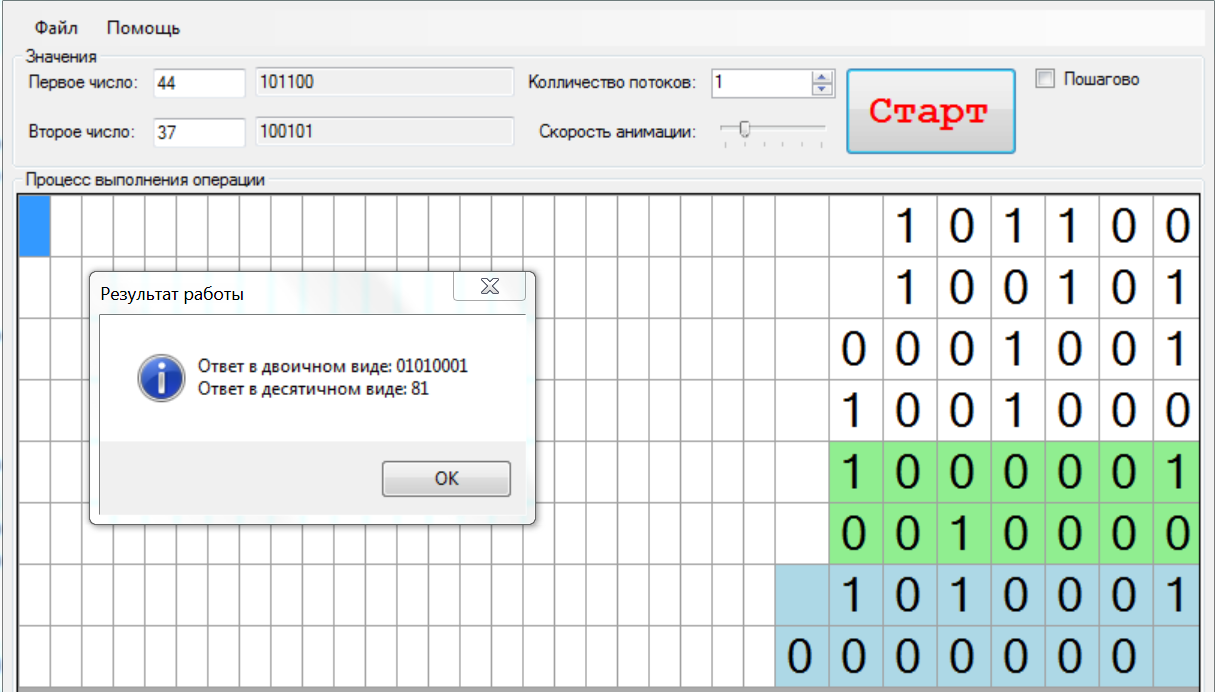
Task: Click the binary answer text 01010001
Action: 431,366
